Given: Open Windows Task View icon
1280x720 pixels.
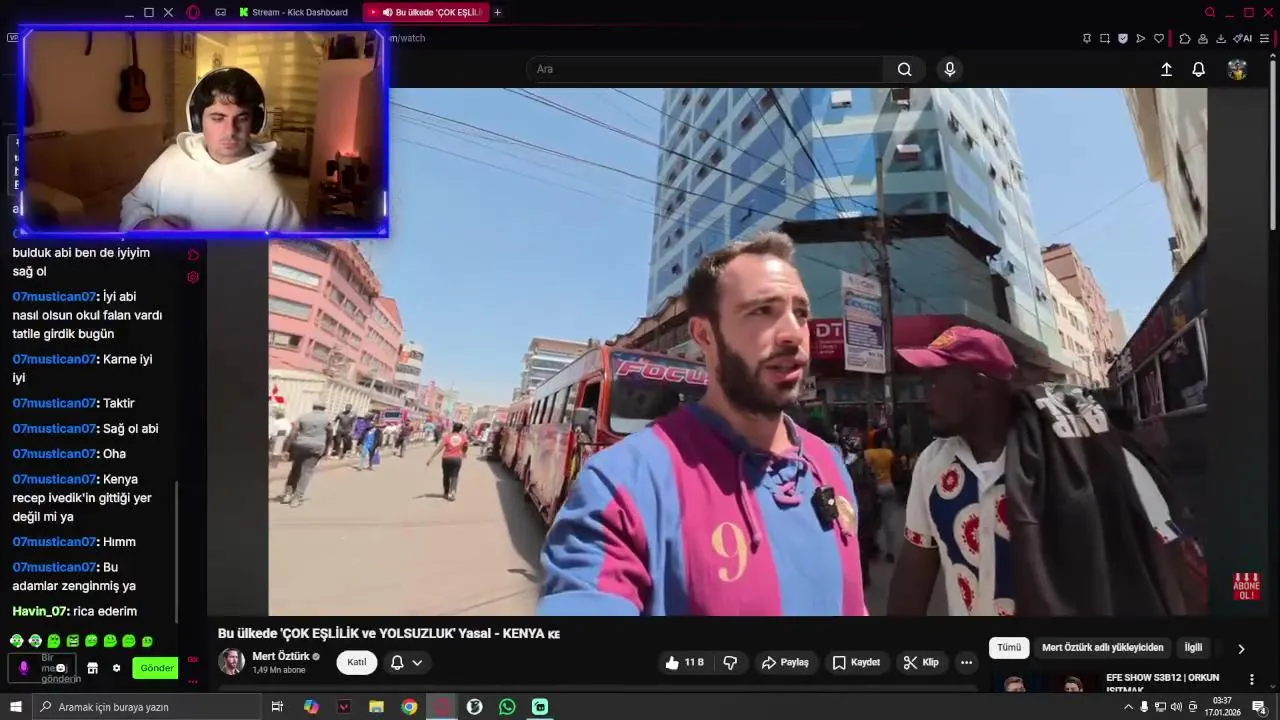Looking at the screenshot, I should pyautogui.click(x=277, y=707).
